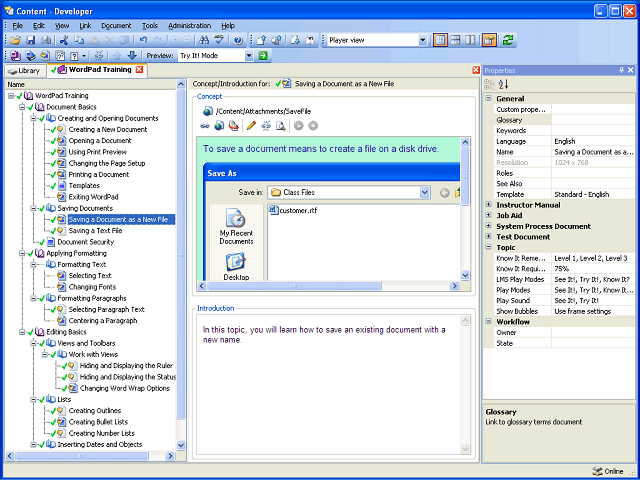
Task: Click the link chain icon in Concept pane
Action: click(206, 126)
